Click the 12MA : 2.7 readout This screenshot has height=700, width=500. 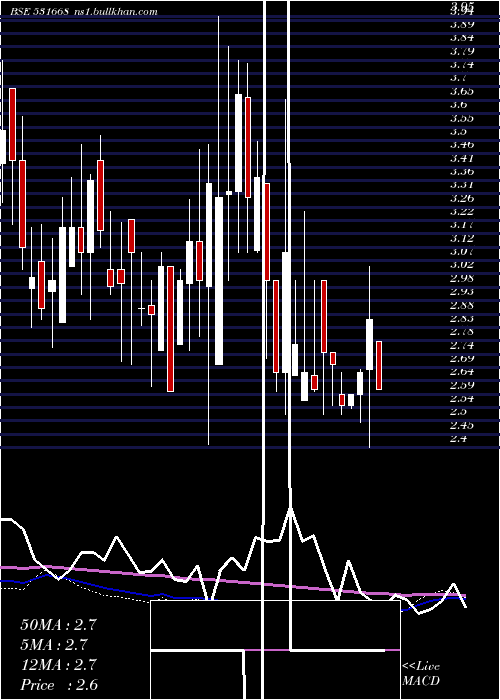point(58,665)
